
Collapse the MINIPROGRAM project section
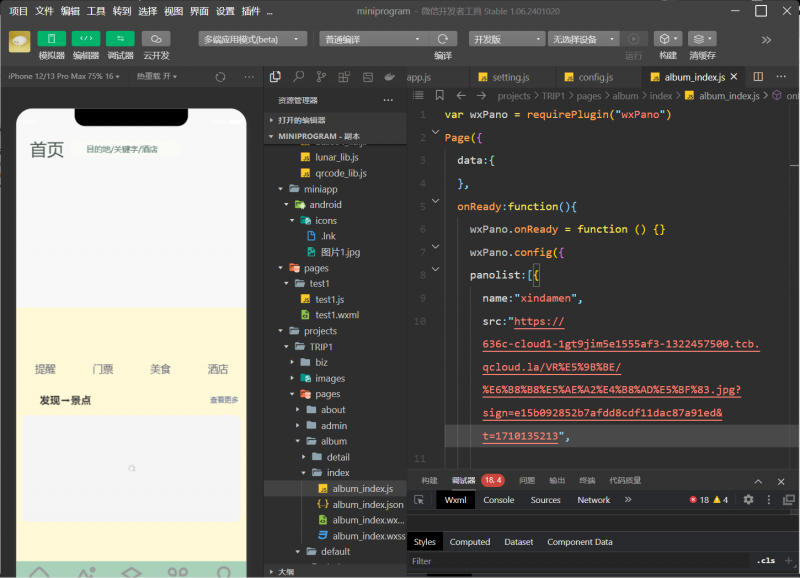335,136
